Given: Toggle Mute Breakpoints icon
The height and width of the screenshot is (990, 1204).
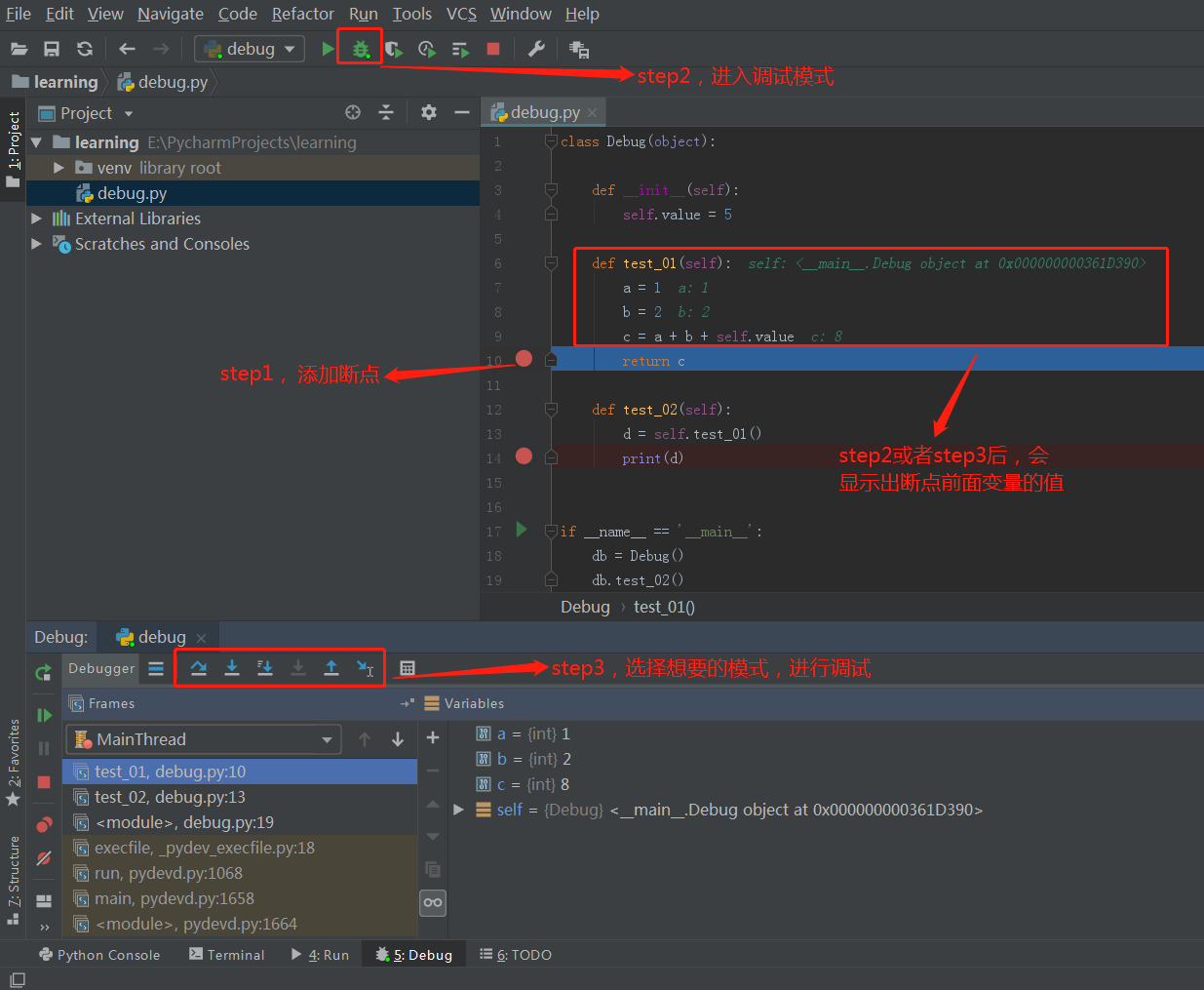Looking at the screenshot, I should tap(44, 858).
